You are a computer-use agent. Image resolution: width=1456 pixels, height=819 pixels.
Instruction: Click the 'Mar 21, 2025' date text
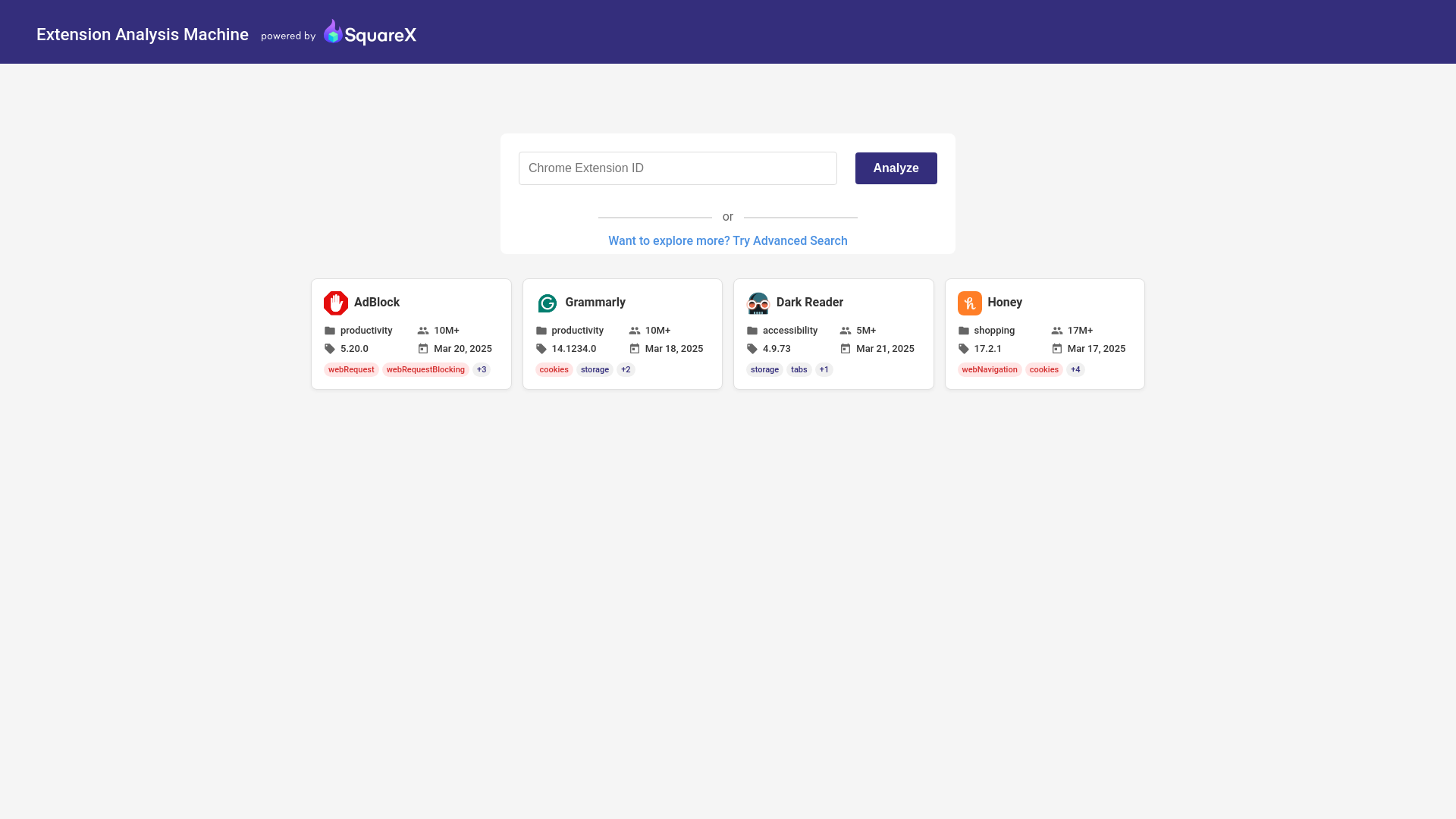click(885, 349)
